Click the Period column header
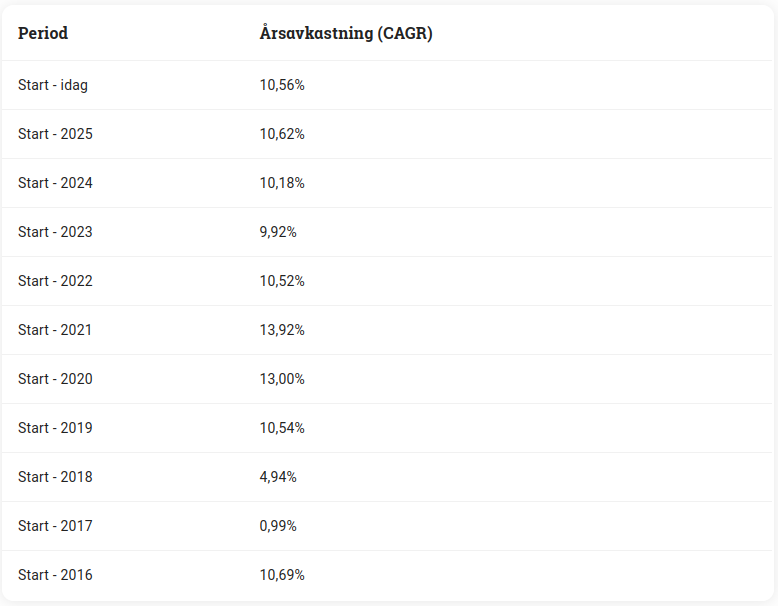Image resolution: width=778 pixels, height=606 pixels. tap(43, 33)
